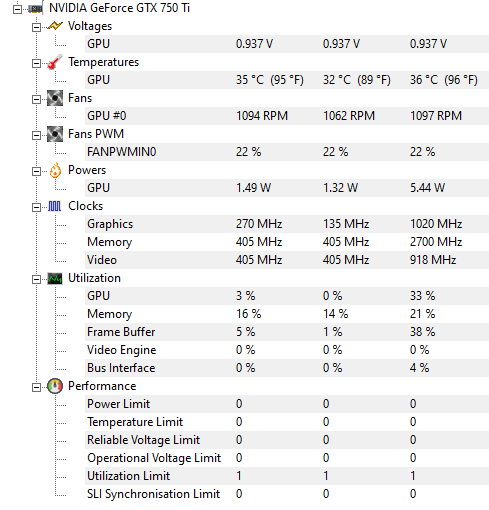This screenshot has height=510, width=489.
Task: Click the NVIDIA GeForce GTX 750 Ti card icon
Action: click(35, 8)
